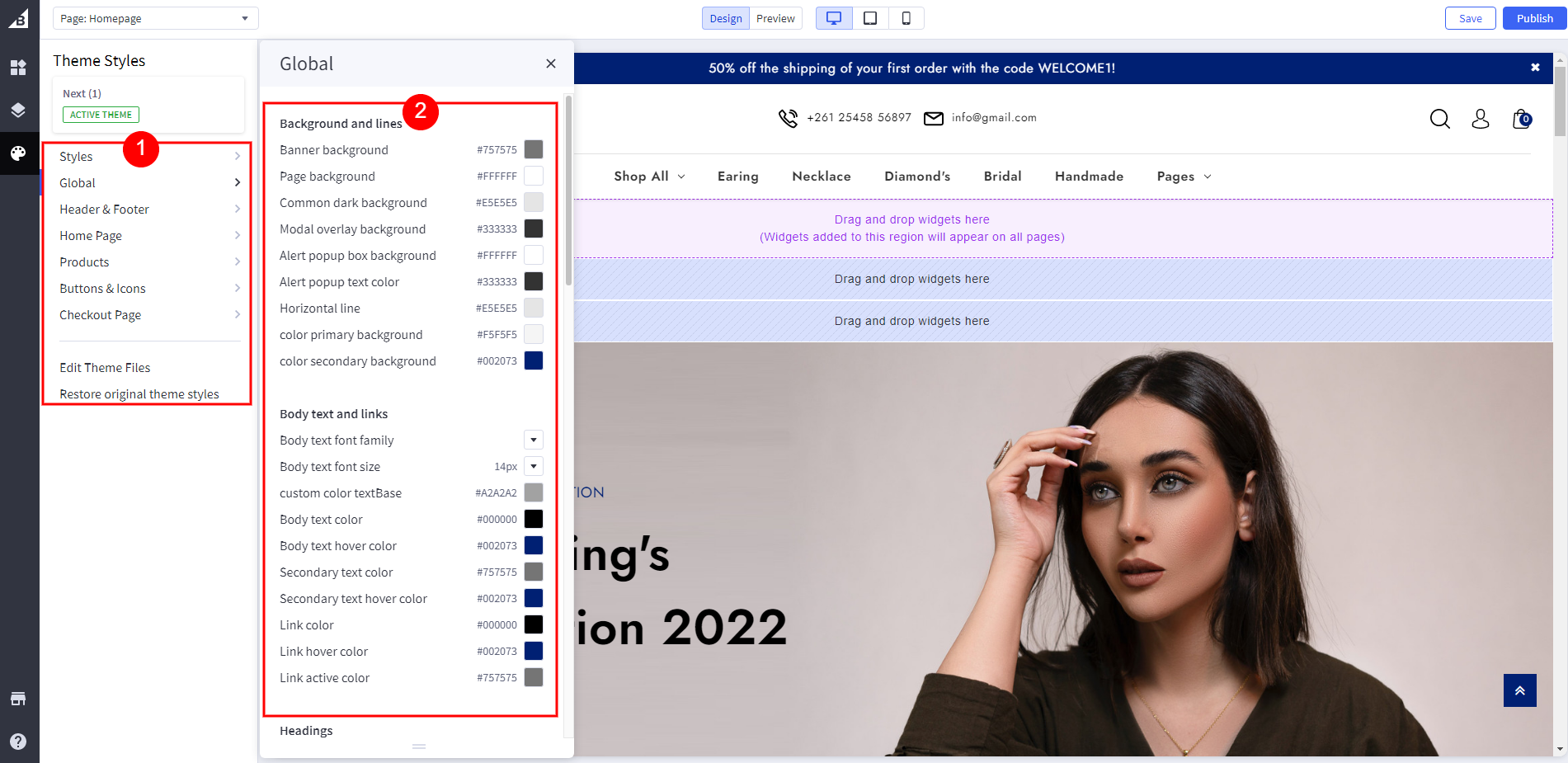The image size is (1568, 763).
Task: Select the theme styles palette icon
Action: coord(18,153)
